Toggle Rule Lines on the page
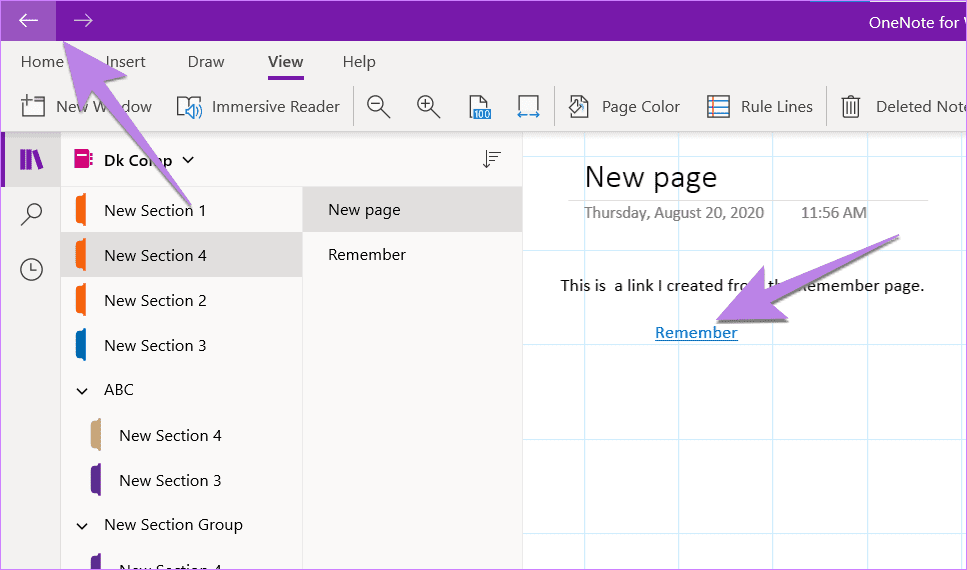 pos(759,107)
